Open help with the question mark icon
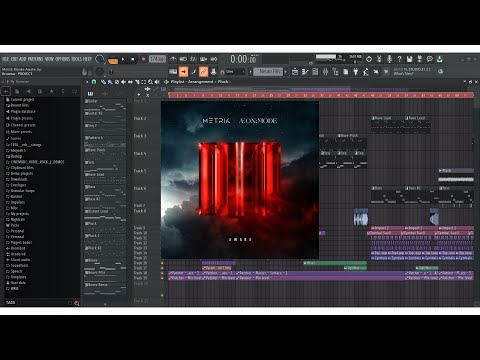The image size is (480, 360). (x=399, y=59)
